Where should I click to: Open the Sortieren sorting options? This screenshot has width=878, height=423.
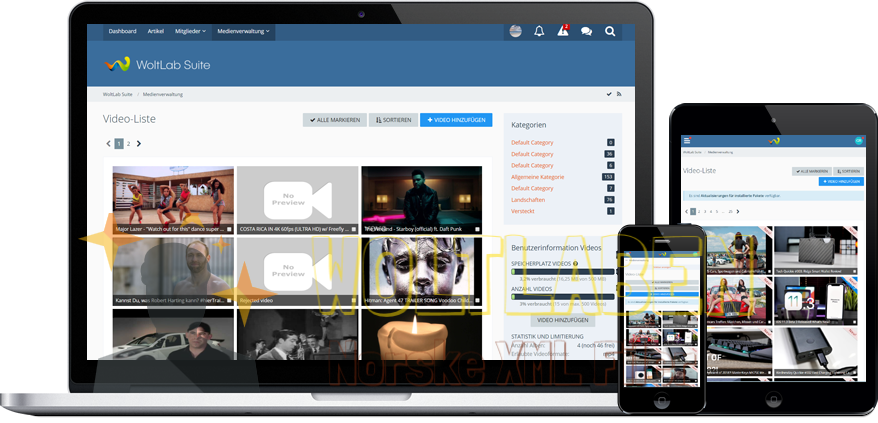(393, 120)
